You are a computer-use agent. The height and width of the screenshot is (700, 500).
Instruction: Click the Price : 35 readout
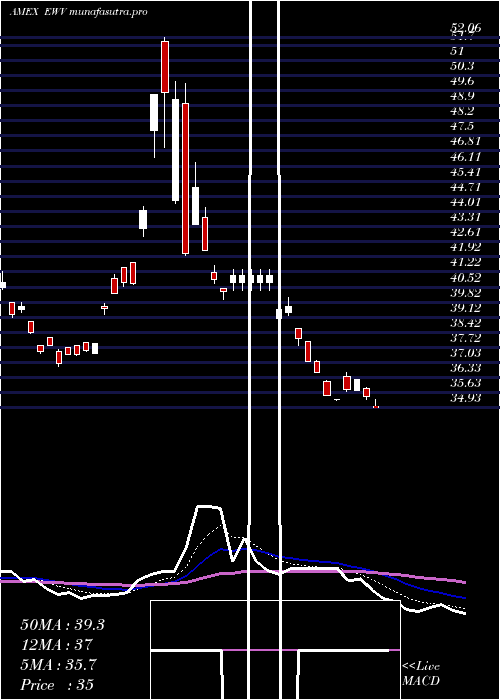click(57, 685)
